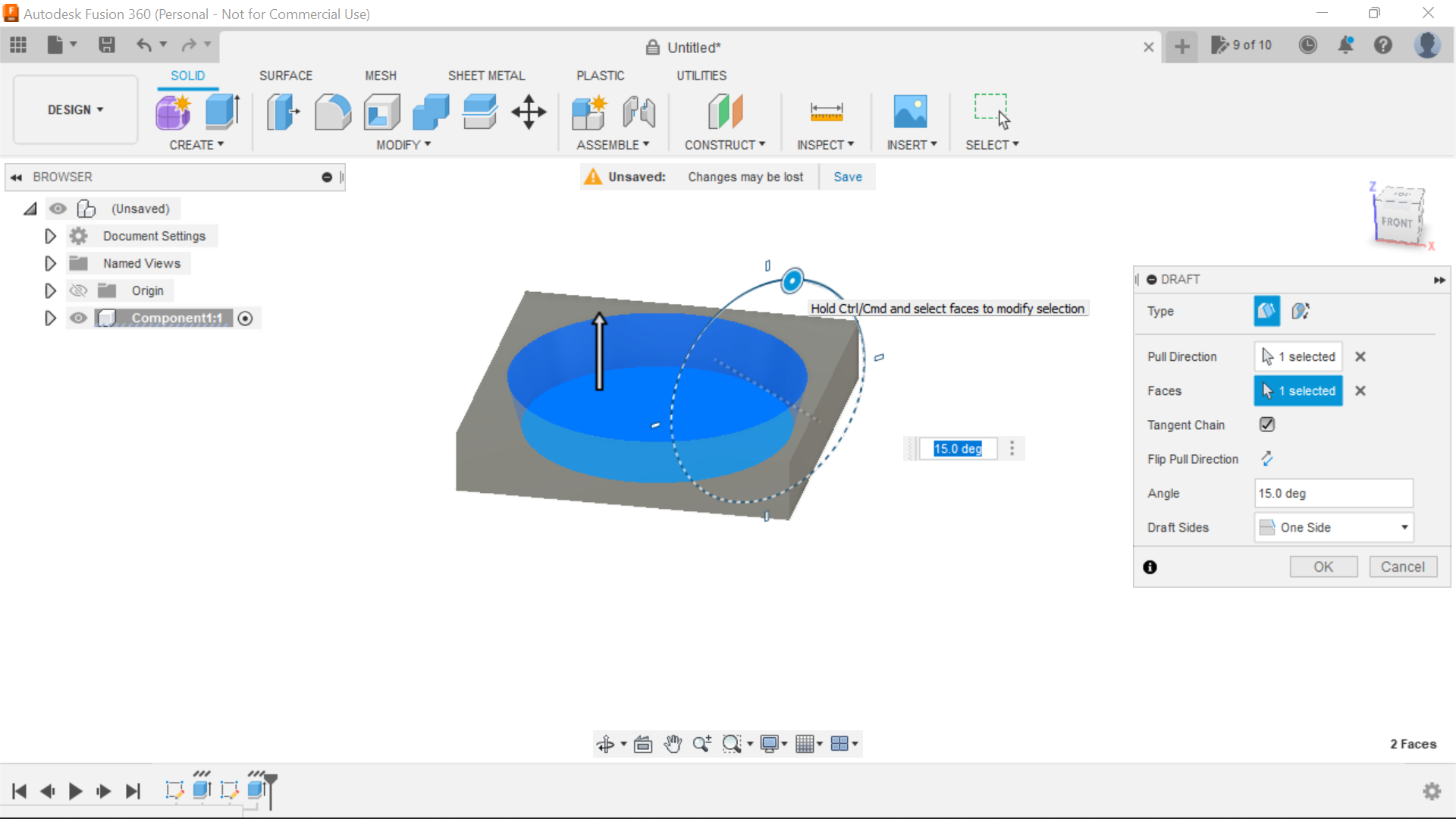
Task: Switch to the SHEET METAL tab
Action: tap(486, 75)
